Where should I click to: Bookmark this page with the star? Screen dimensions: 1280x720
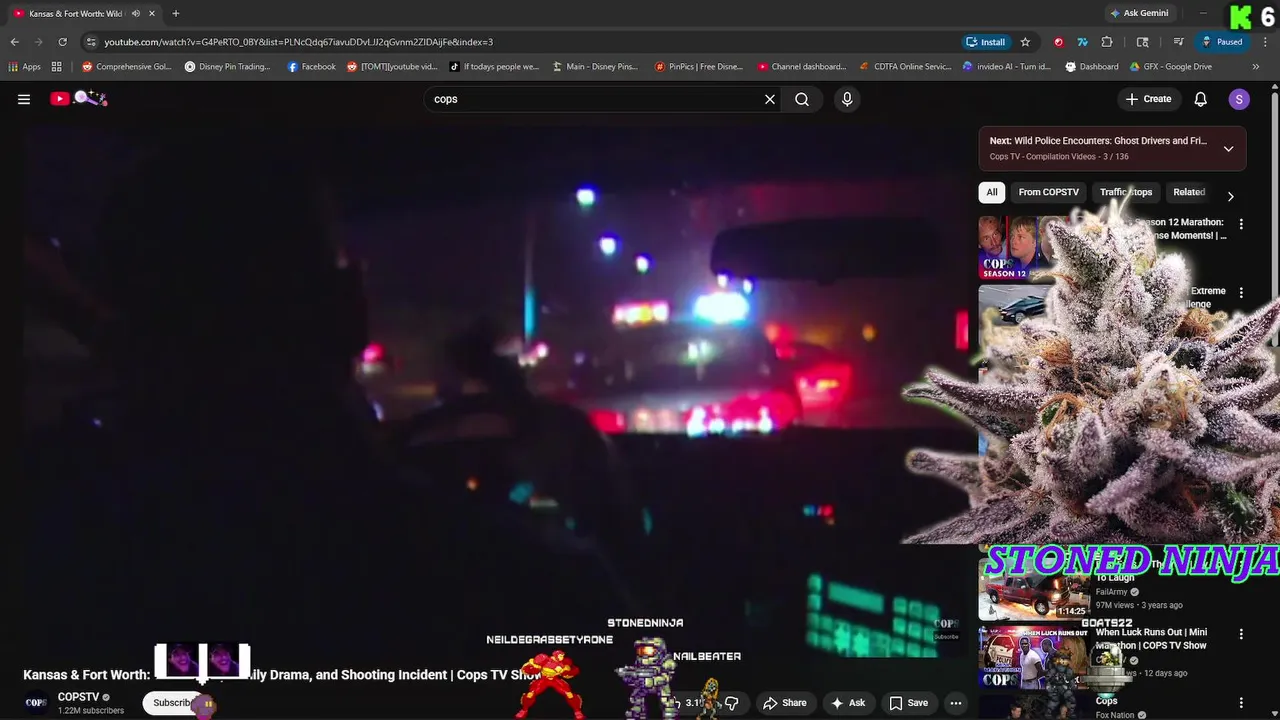coord(1025,42)
